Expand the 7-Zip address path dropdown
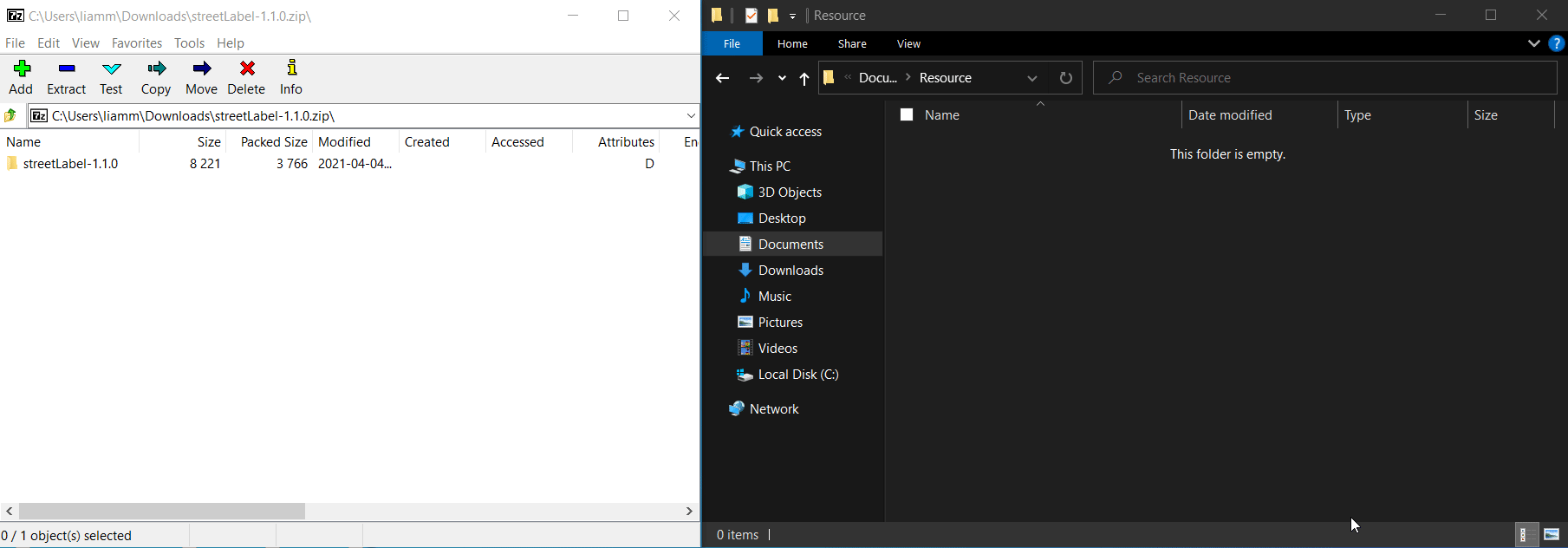Image resolution: width=1568 pixels, height=548 pixels. tap(691, 115)
